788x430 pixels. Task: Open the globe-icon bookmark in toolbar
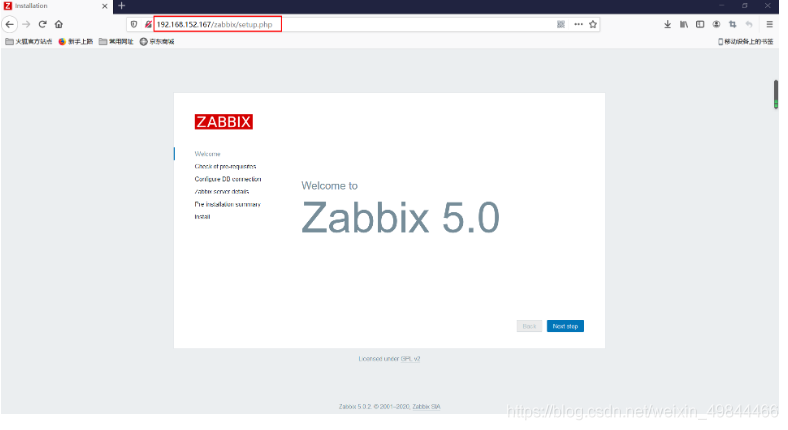click(x=157, y=42)
